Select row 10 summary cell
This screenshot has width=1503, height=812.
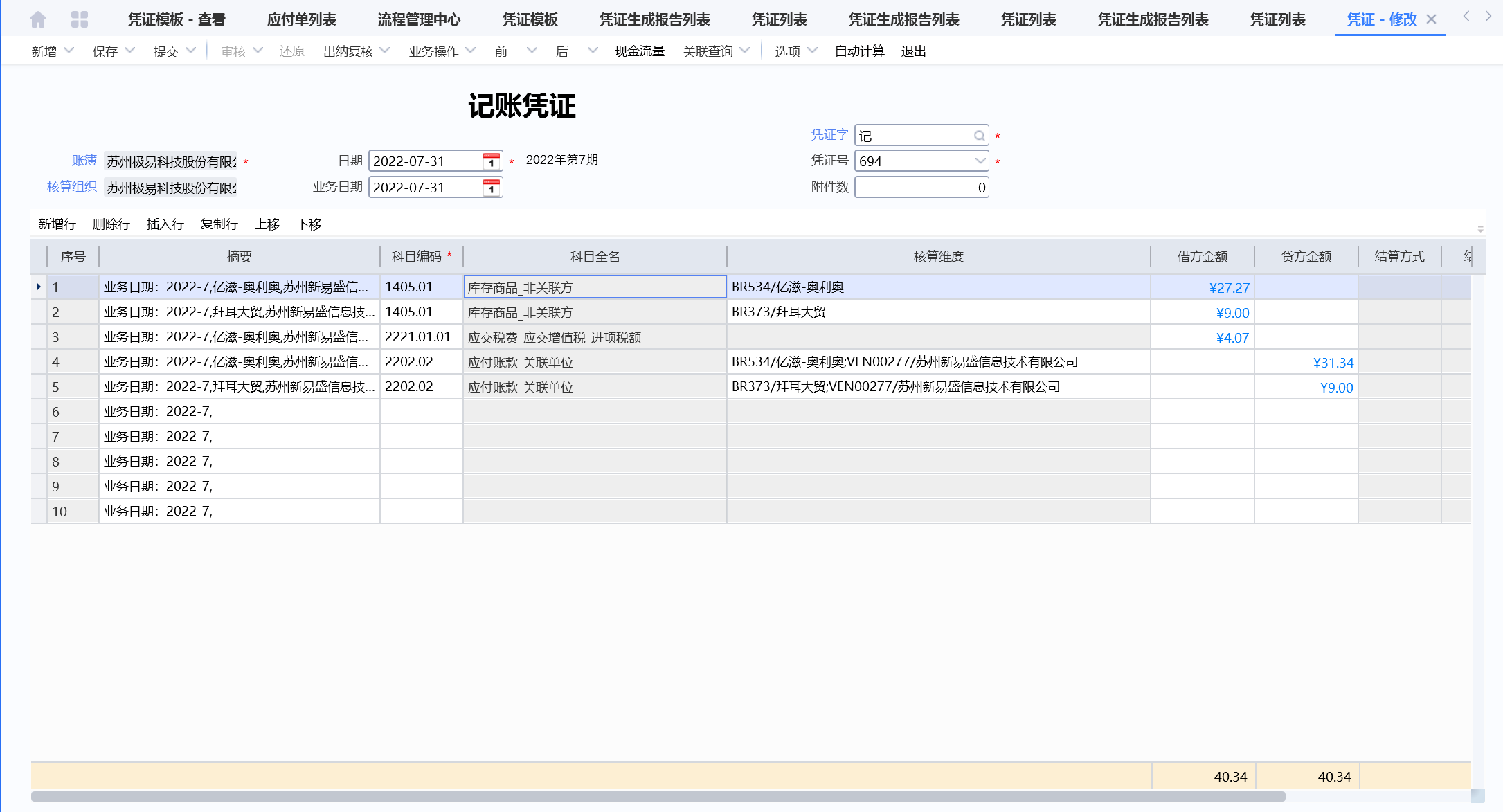tap(240, 512)
